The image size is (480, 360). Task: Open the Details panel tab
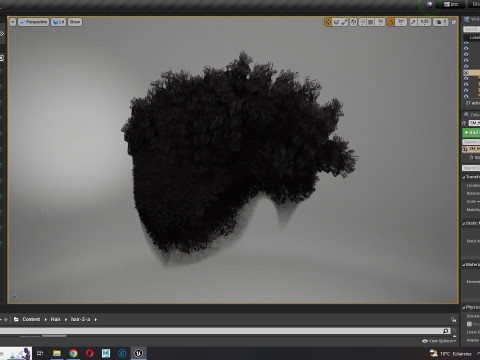pyautogui.click(x=472, y=115)
